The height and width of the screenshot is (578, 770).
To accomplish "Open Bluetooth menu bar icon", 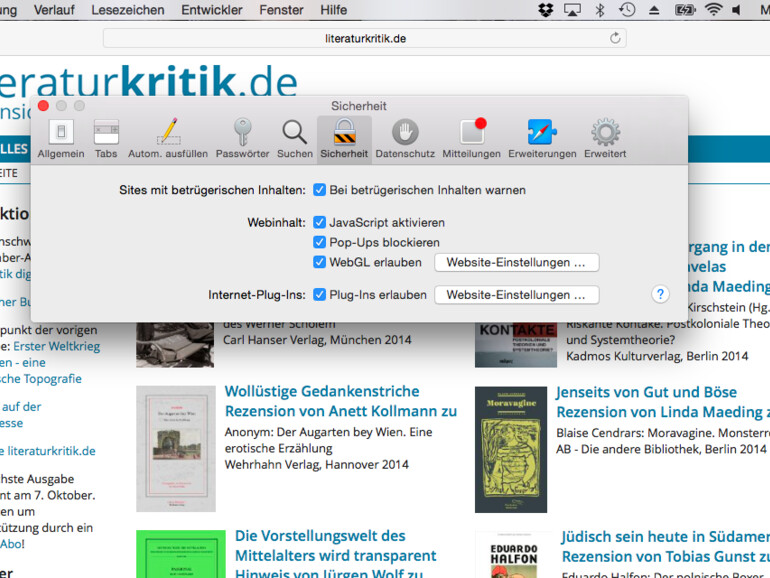I will [x=600, y=10].
